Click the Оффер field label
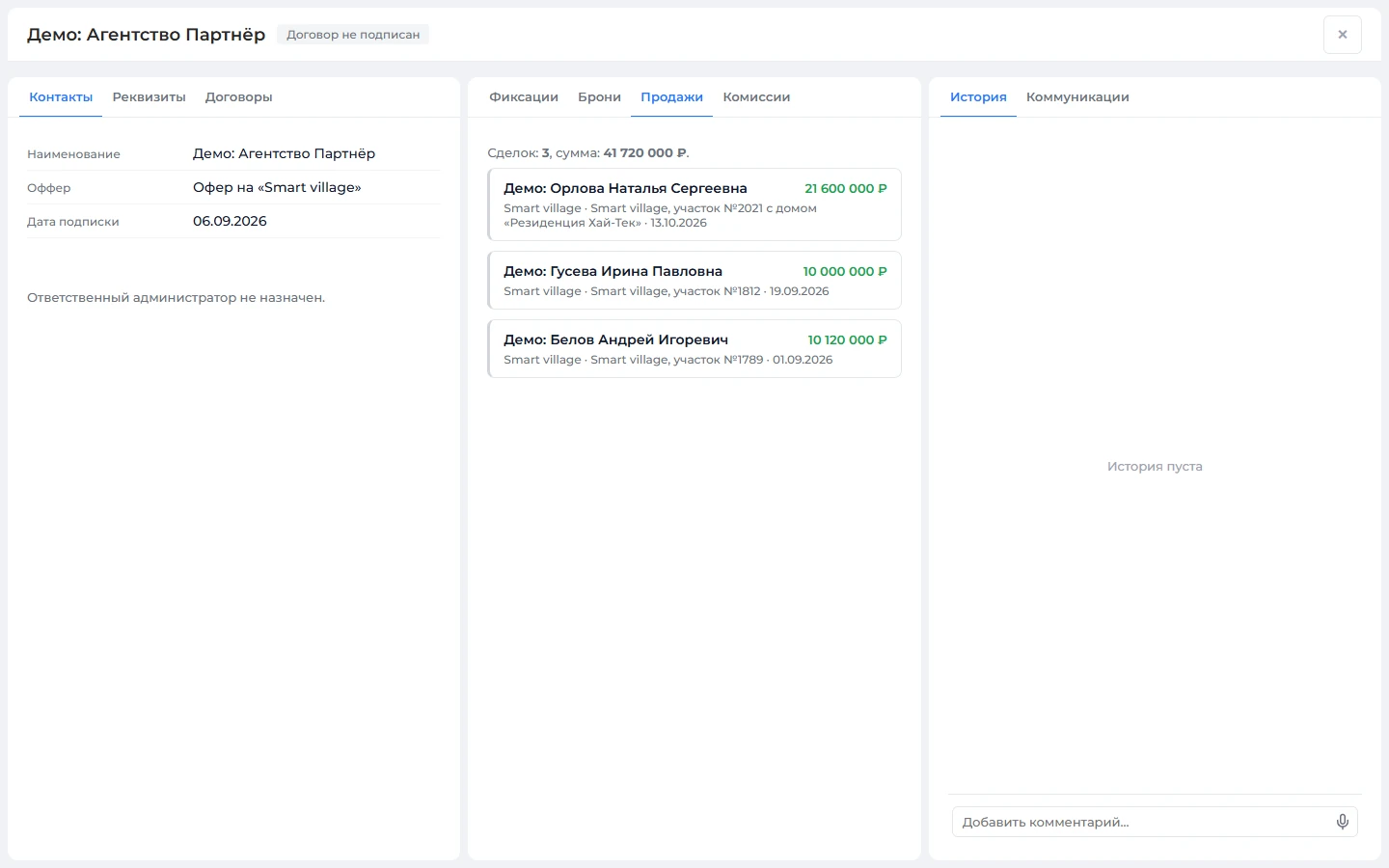Screen dimensions: 1389x868 click(x=49, y=188)
